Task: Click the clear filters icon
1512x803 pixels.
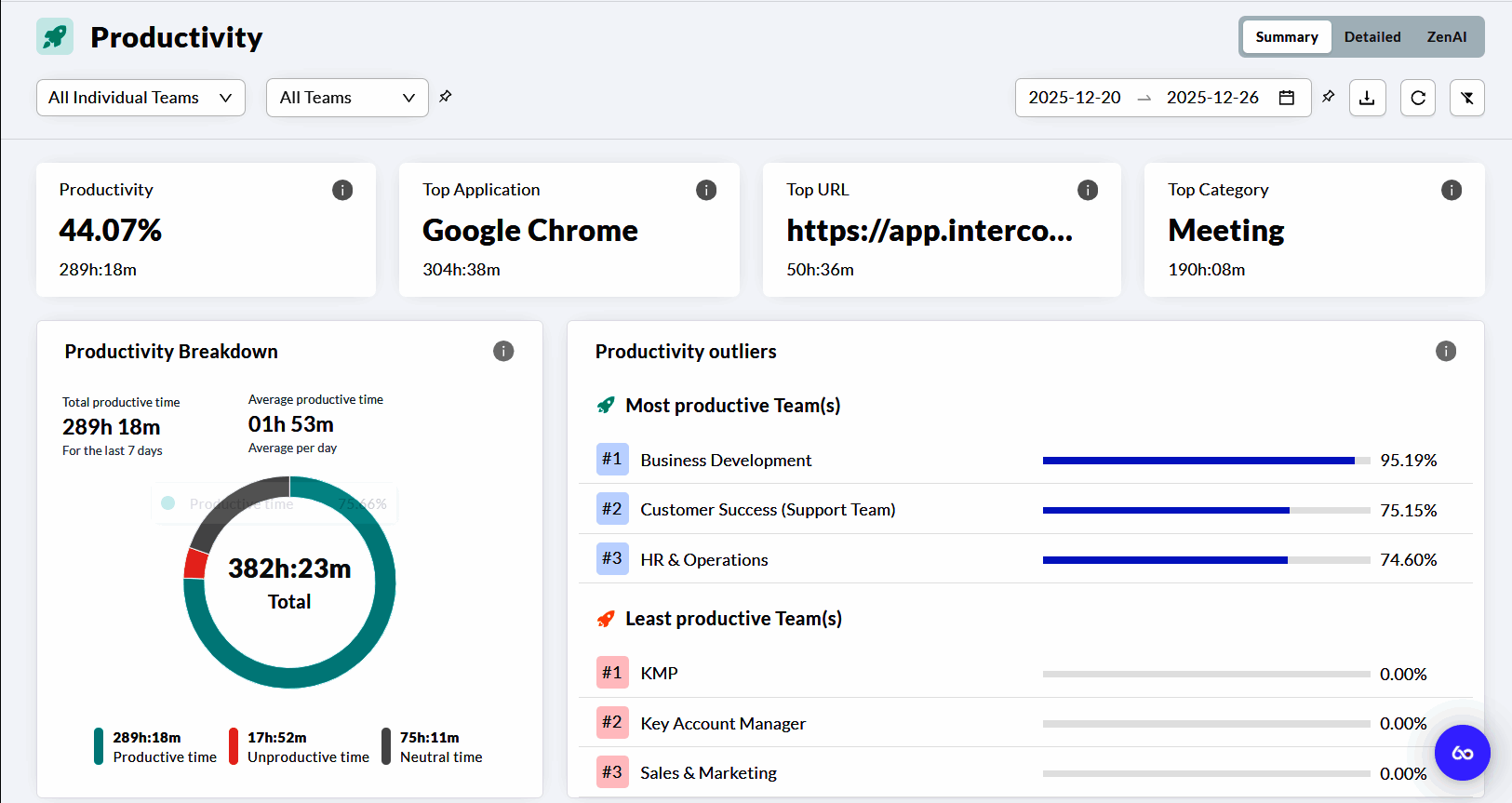Action: 1466,98
